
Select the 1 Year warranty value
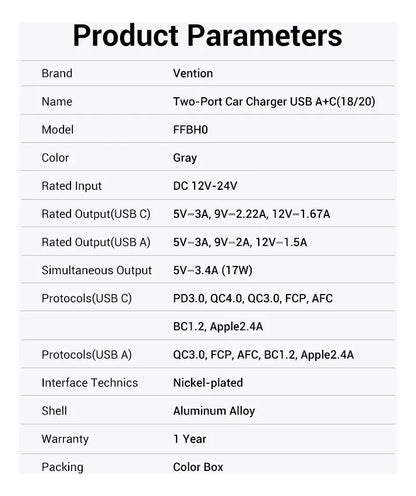[x=190, y=439]
